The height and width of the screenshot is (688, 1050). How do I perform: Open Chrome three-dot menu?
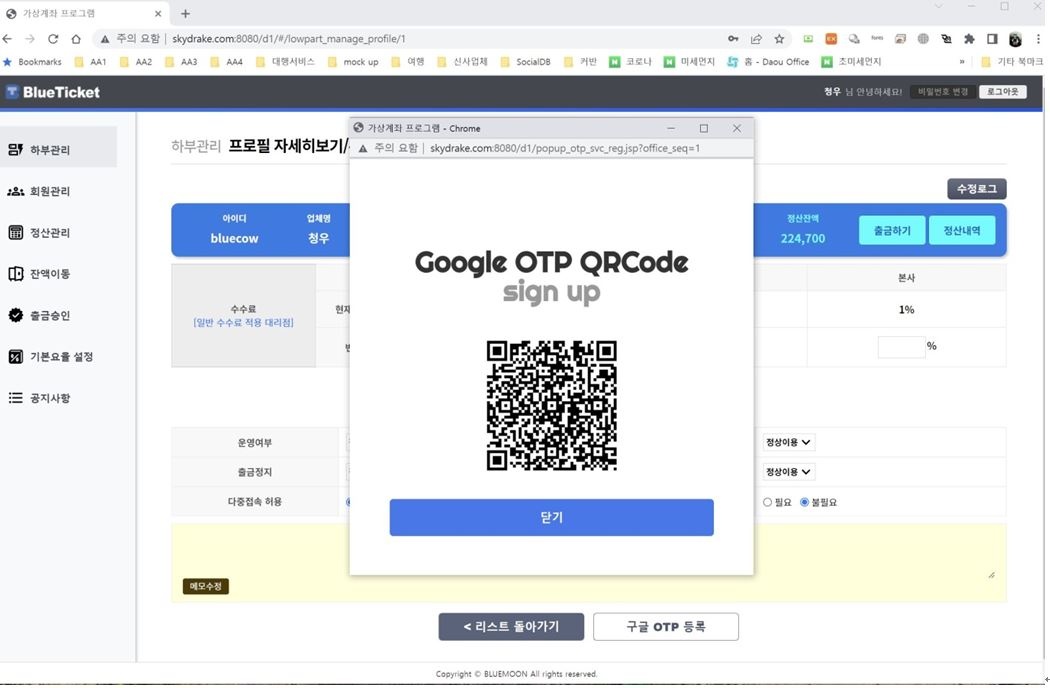point(1039,39)
